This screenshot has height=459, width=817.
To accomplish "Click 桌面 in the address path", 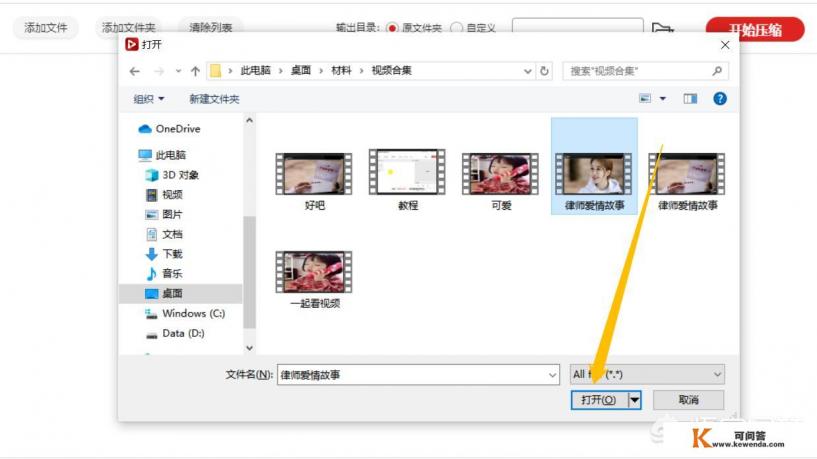I will pos(301,70).
